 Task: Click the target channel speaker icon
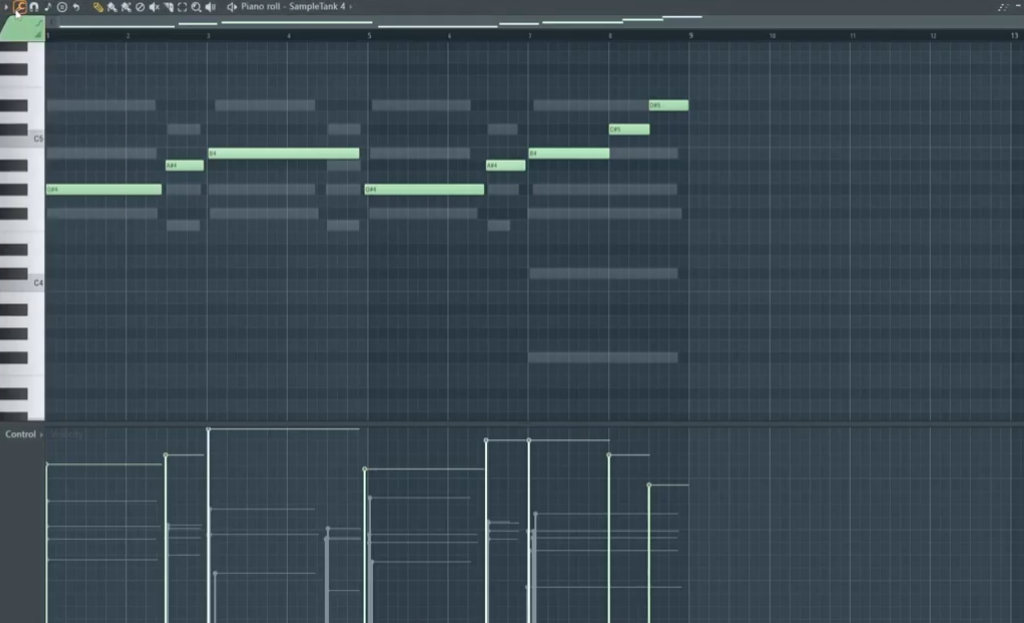pyautogui.click(x=231, y=7)
